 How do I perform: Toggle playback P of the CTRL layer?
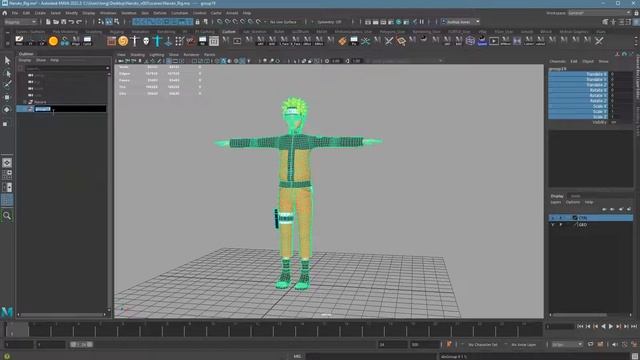[x=561, y=218]
